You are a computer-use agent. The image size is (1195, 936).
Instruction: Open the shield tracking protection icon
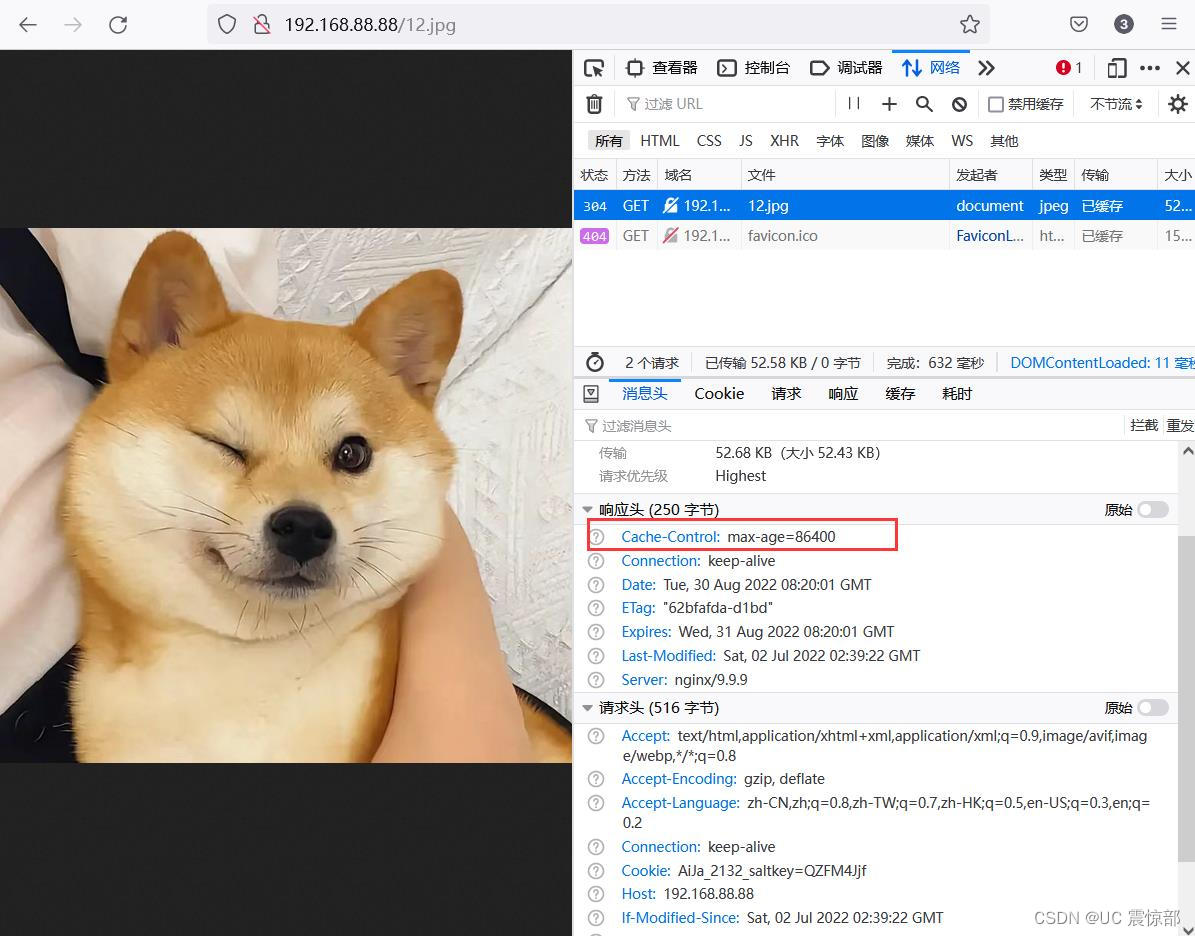226,24
